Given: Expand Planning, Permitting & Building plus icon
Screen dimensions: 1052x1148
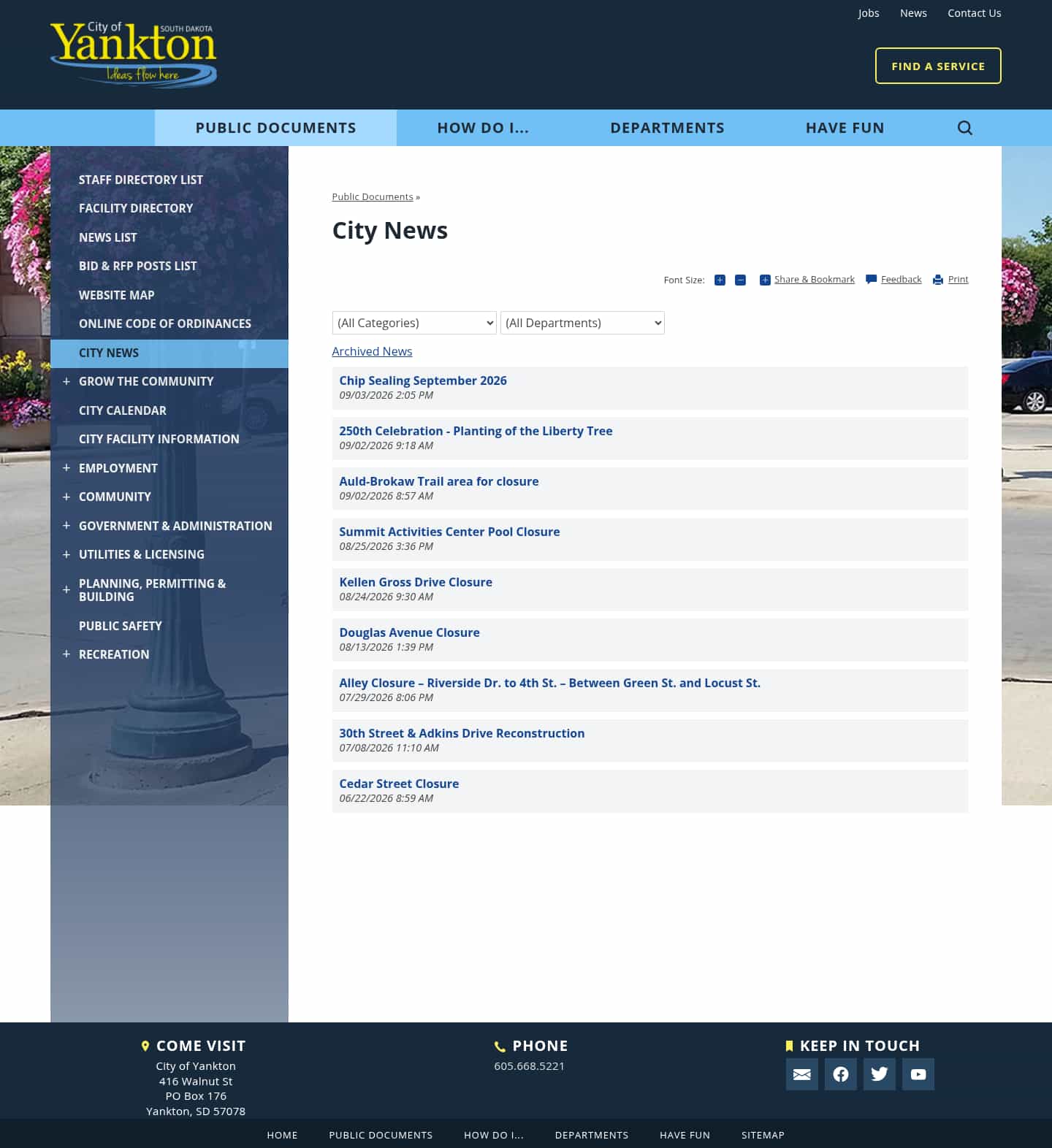Looking at the screenshot, I should 66,589.
